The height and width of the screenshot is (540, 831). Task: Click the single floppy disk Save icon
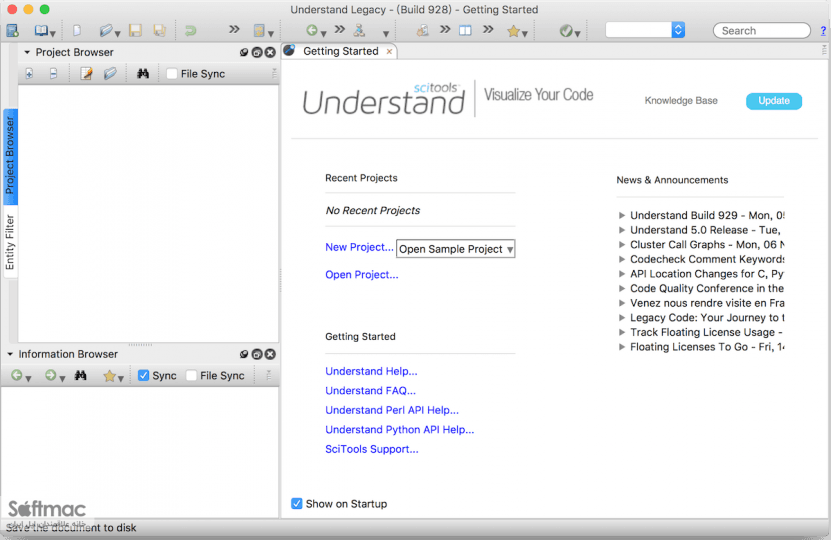point(136,31)
